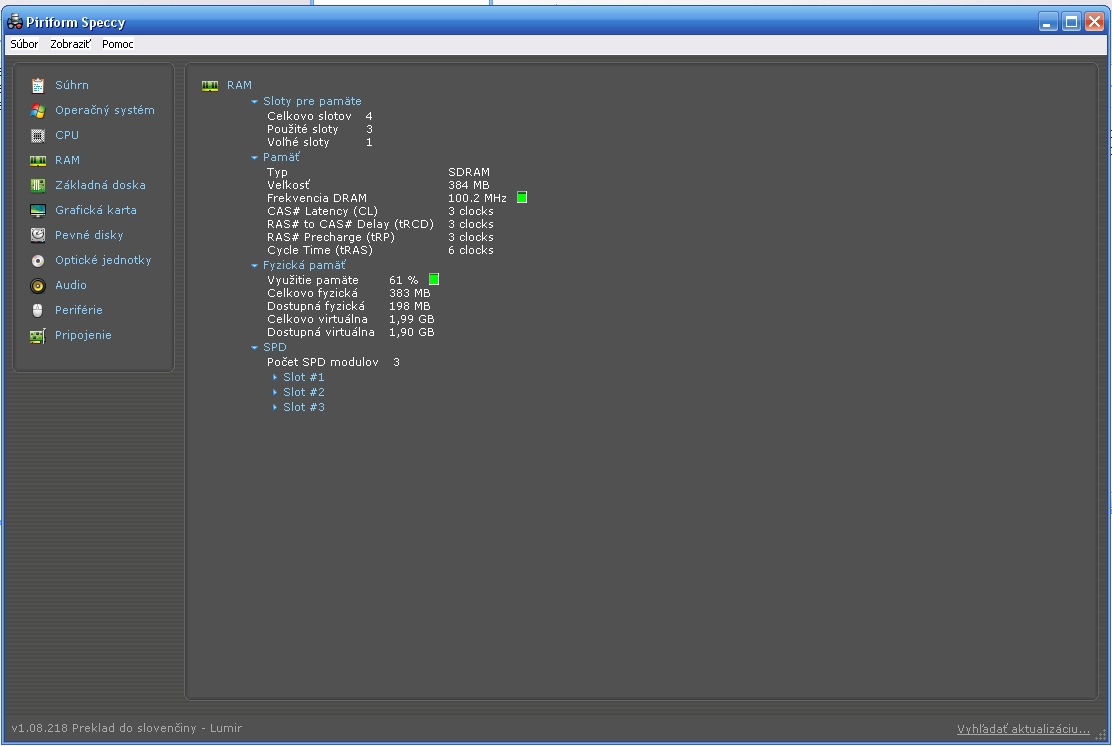
Task: Click green indicator beside Využitie pamäte
Action: (434, 279)
